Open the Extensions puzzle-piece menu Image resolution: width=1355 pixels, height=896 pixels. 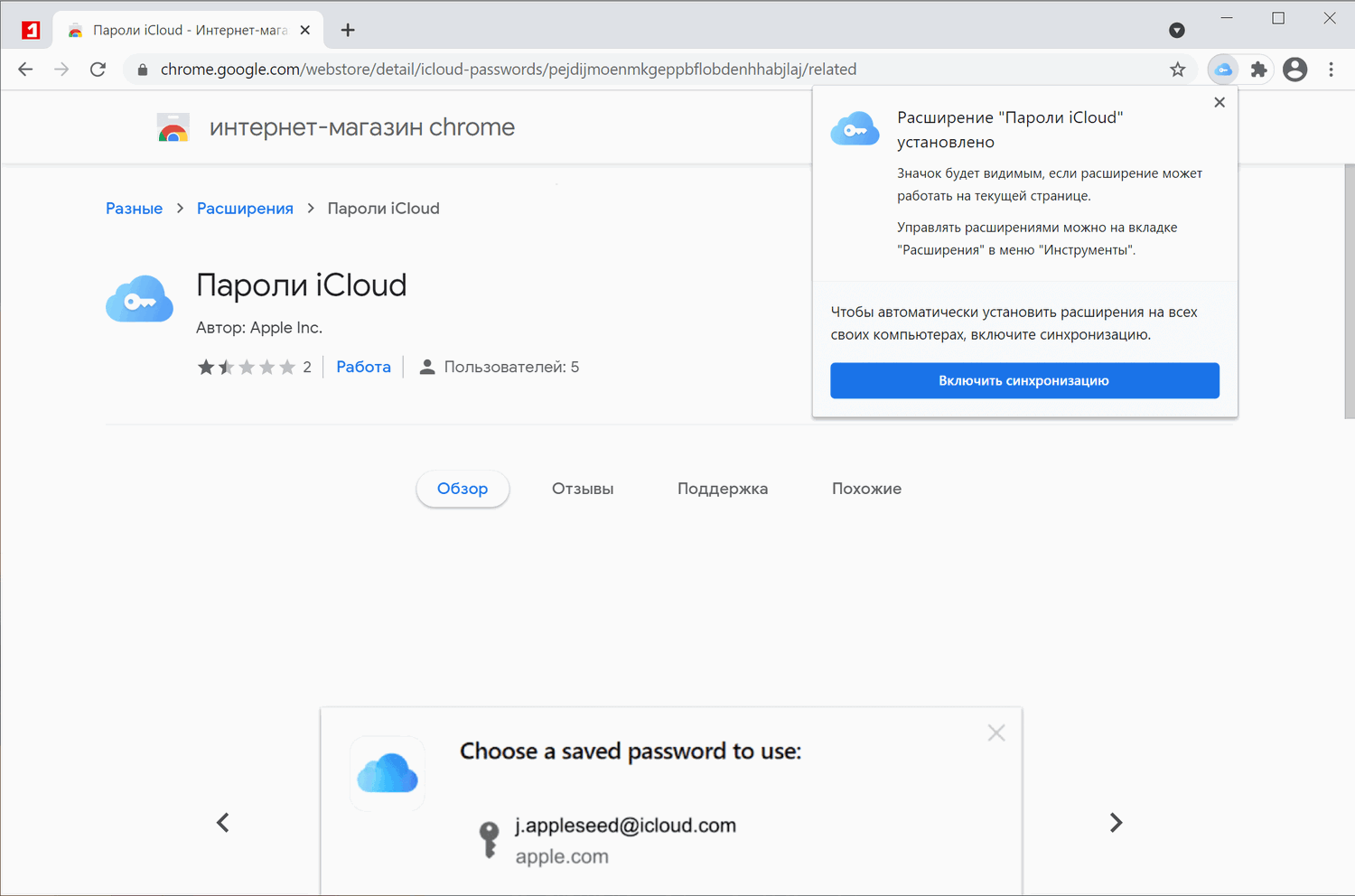(x=1258, y=70)
